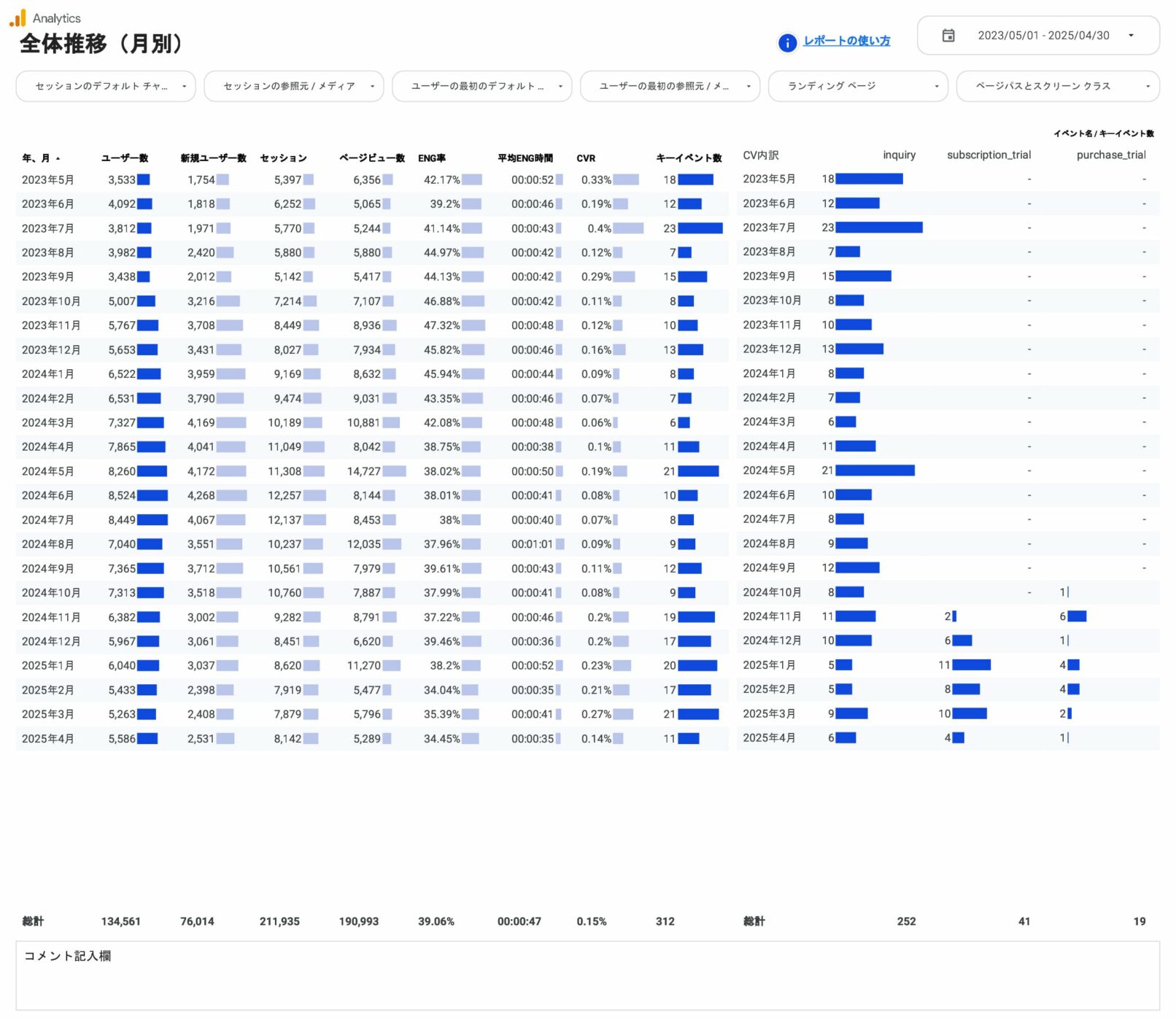Open the ランディング ページ filter dropdown

857,86
